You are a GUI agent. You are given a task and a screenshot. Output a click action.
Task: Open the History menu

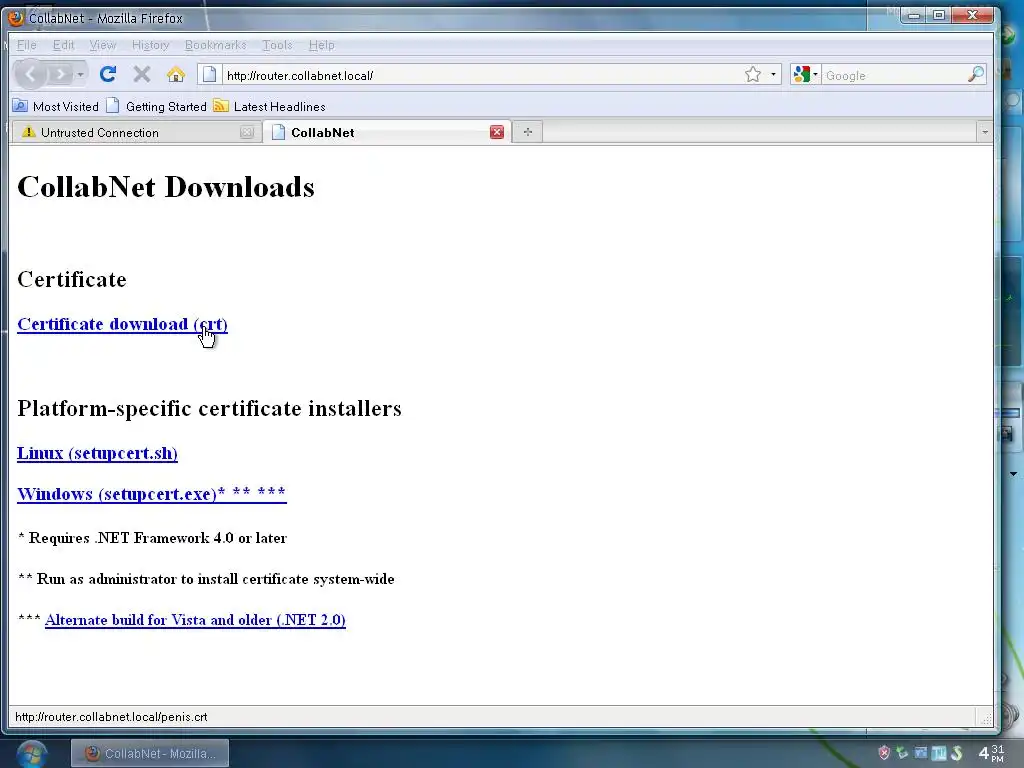pyautogui.click(x=150, y=45)
